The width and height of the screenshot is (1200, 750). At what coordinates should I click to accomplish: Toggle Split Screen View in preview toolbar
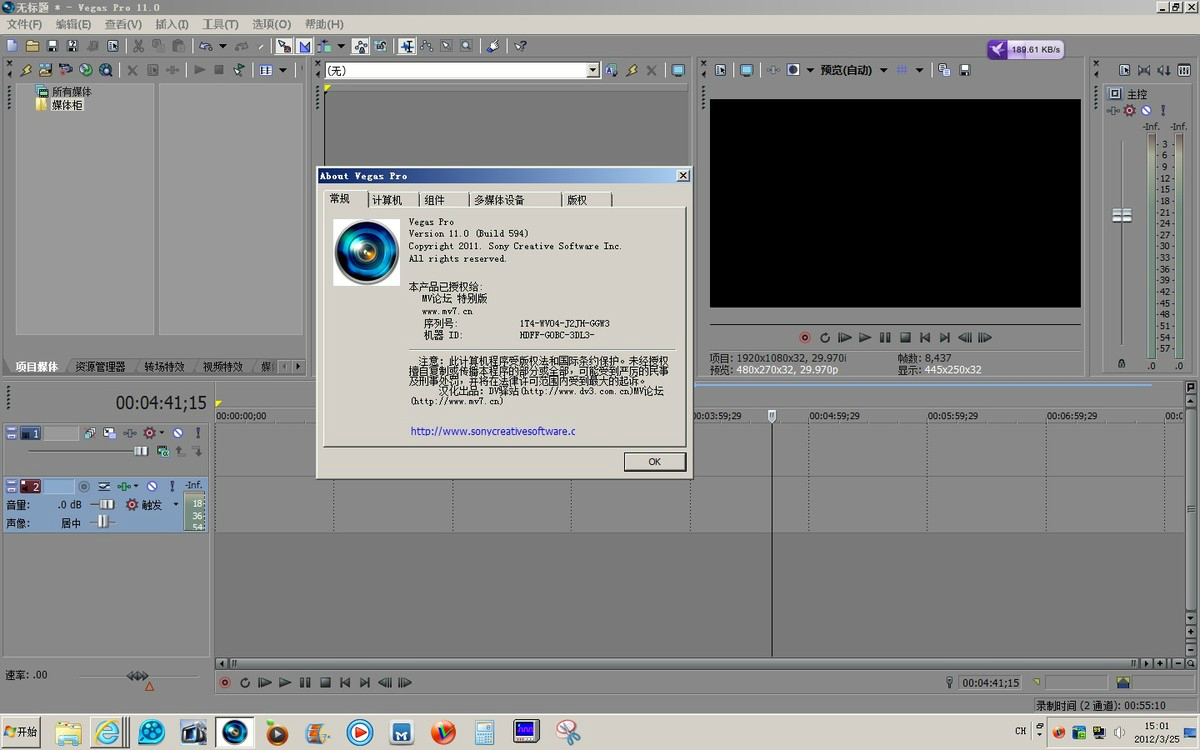point(793,70)
